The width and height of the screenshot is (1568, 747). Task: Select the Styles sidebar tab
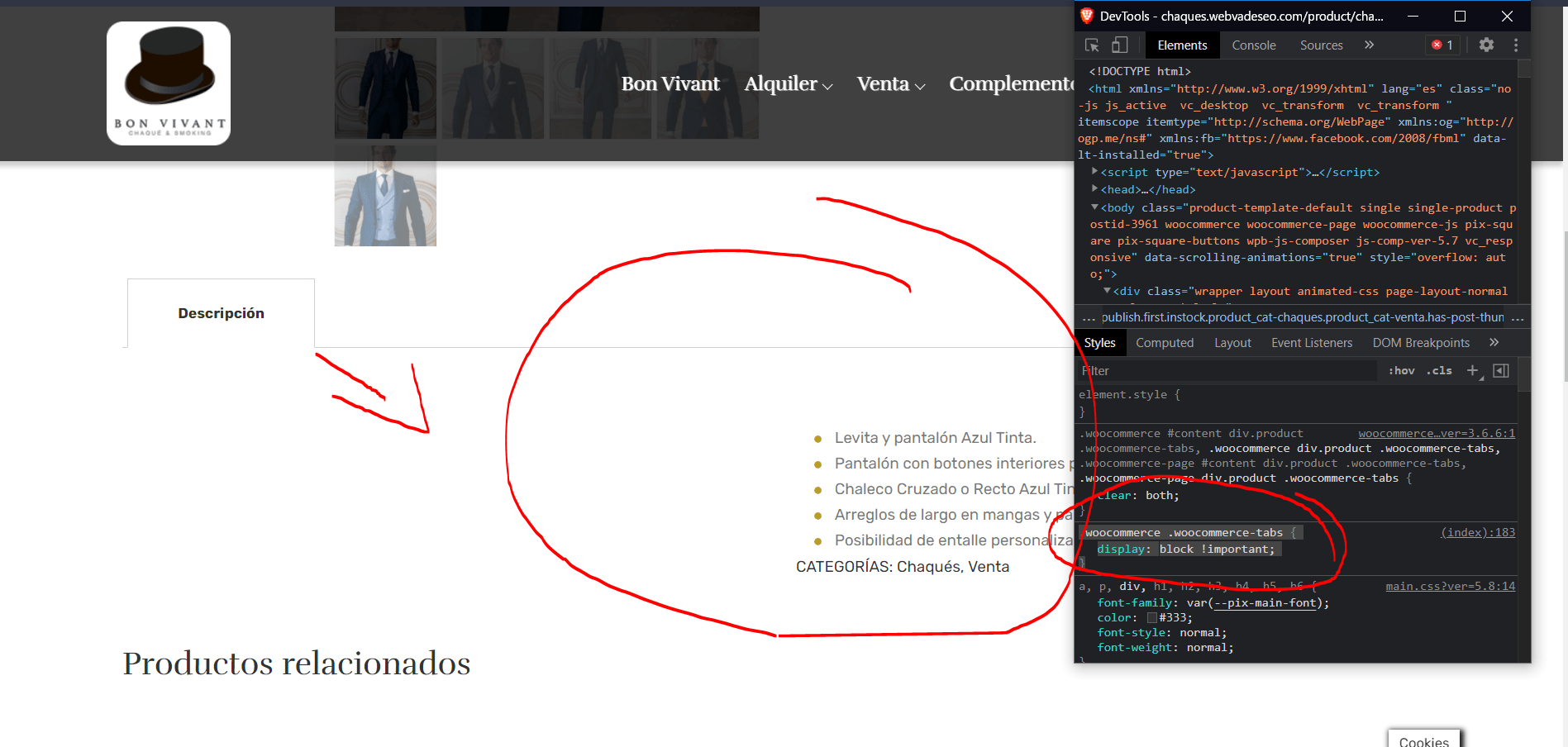coord(1099,343)
